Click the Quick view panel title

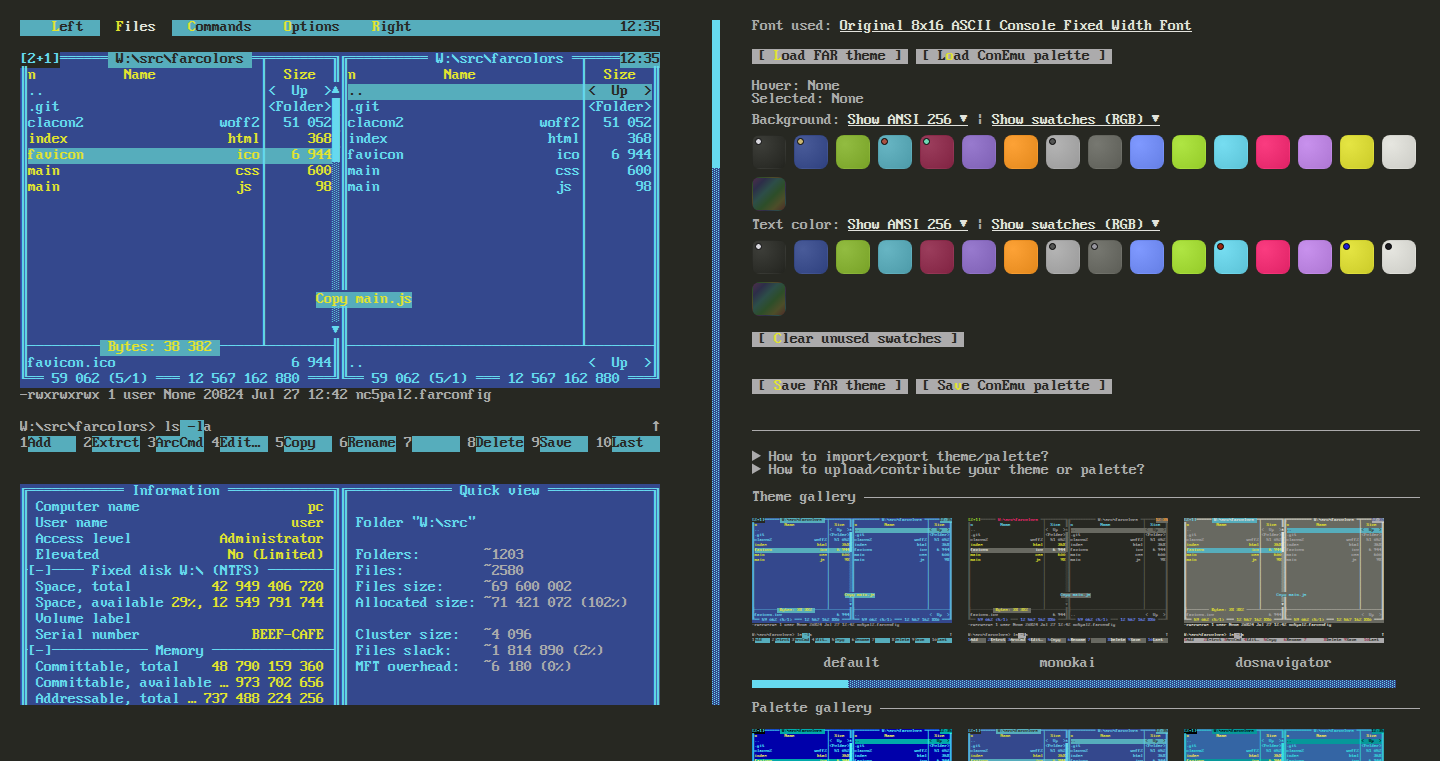pos(500,491)
